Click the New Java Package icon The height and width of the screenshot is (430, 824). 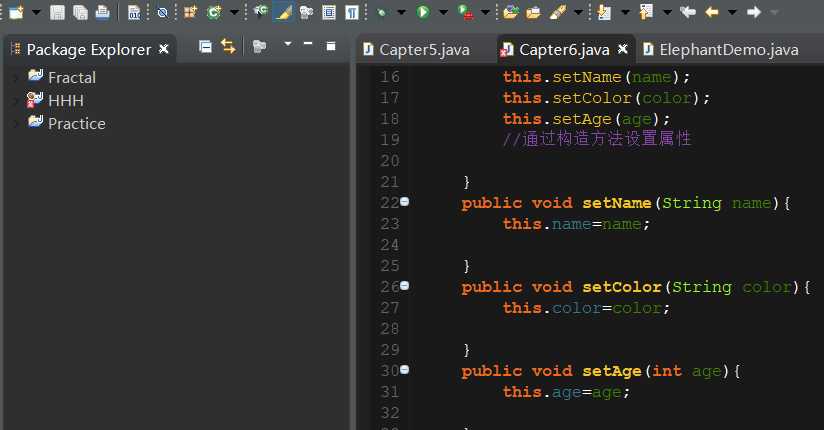(x=190, y=12)
